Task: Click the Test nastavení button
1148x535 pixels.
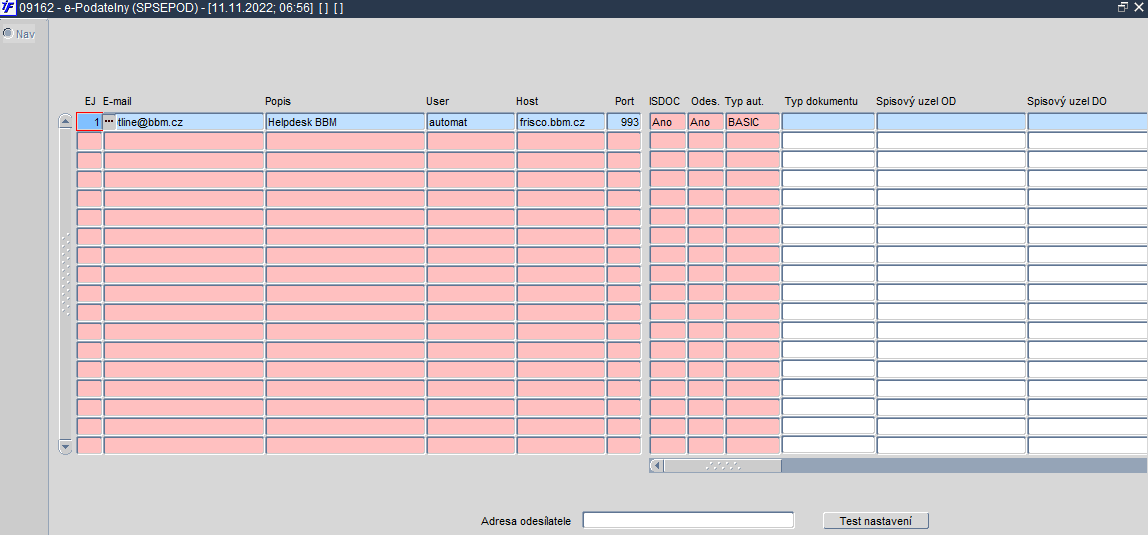Action: click(x=876, y=521)
